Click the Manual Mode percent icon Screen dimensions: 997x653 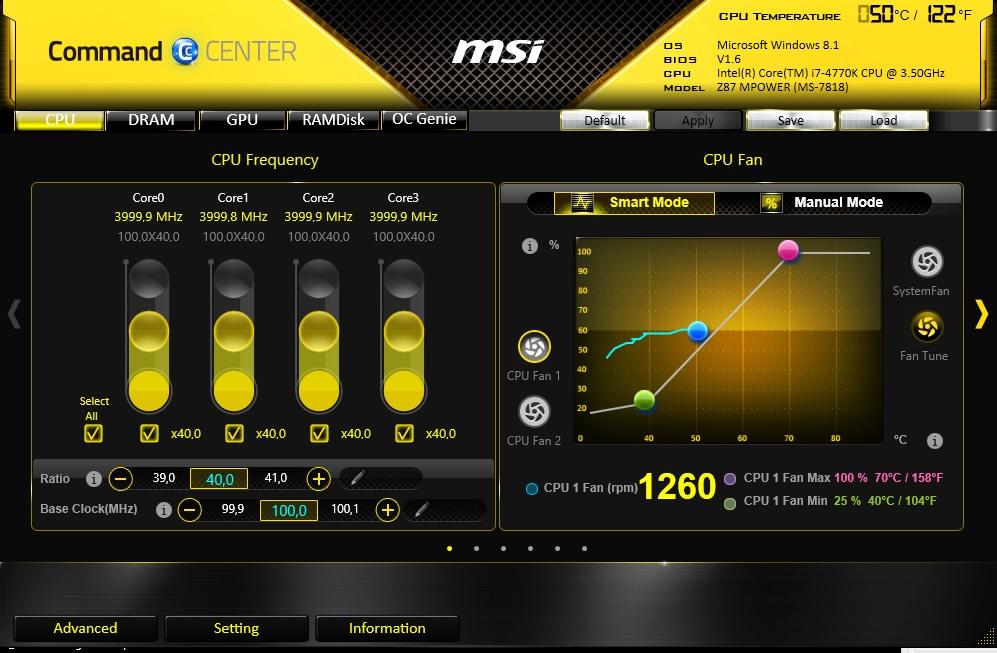pyautogui.click(x=771, y=203)
